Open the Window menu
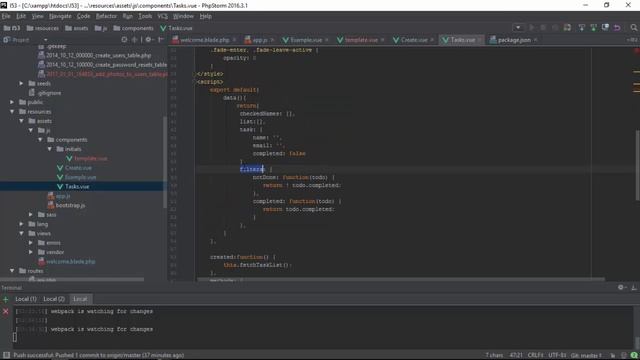The image size is (640, 360). (183, 16)
